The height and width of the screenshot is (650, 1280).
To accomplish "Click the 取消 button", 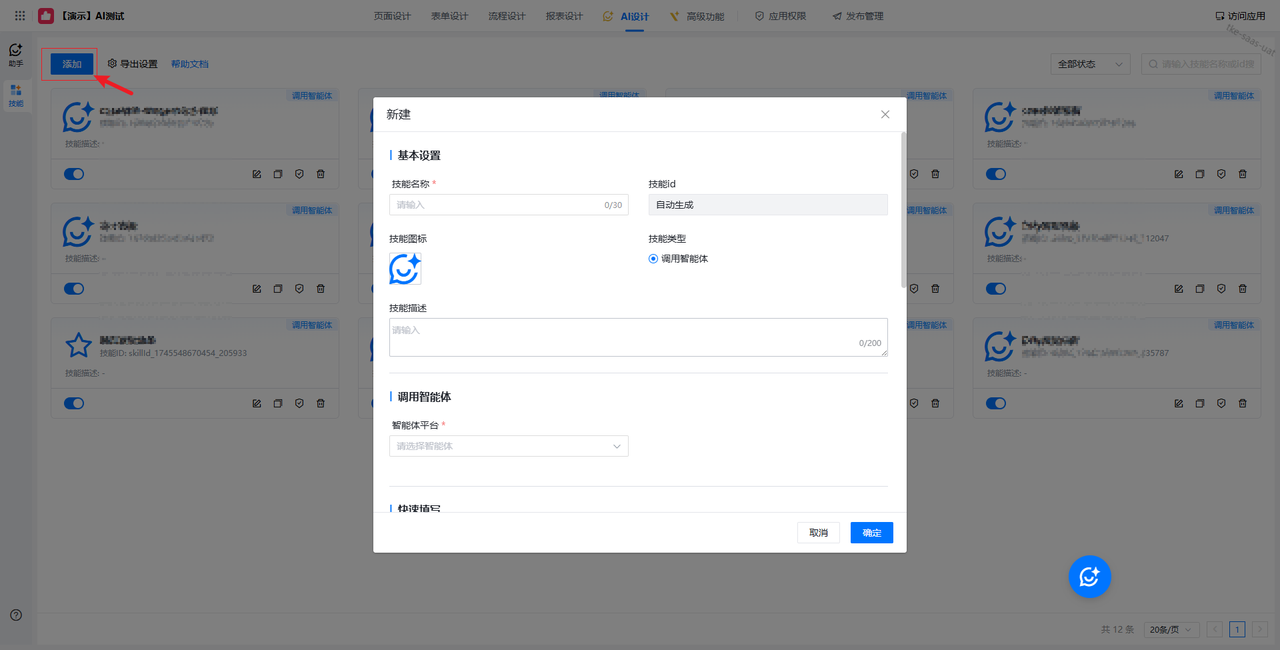I will [x=818, y=533].
